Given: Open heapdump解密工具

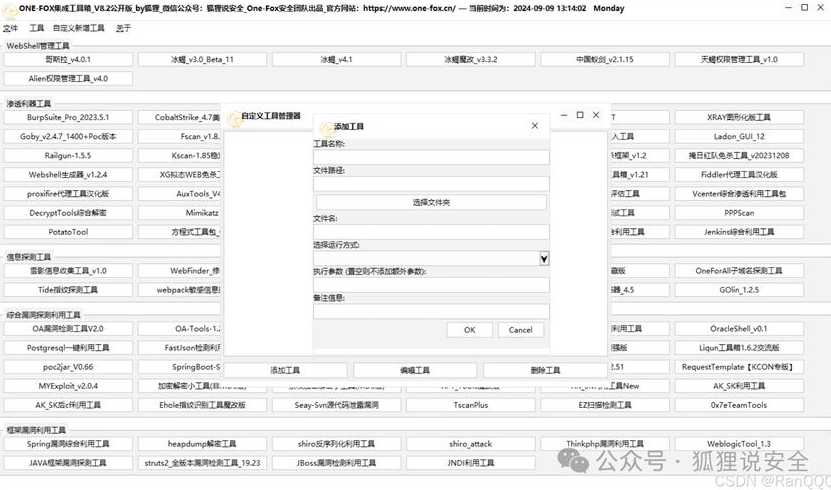Looking at the screenshot, I should (x=202, y=443).
